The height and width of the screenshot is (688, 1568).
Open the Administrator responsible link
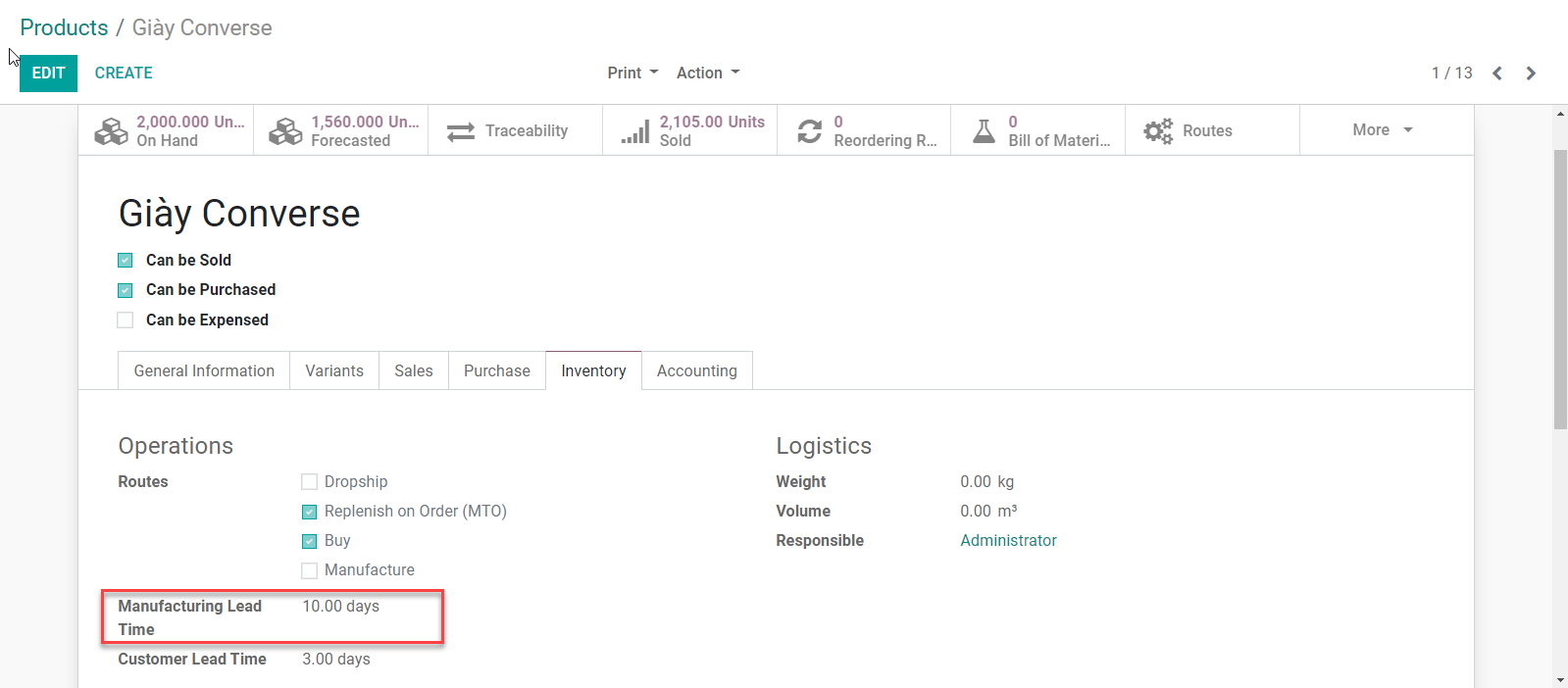1008,541
